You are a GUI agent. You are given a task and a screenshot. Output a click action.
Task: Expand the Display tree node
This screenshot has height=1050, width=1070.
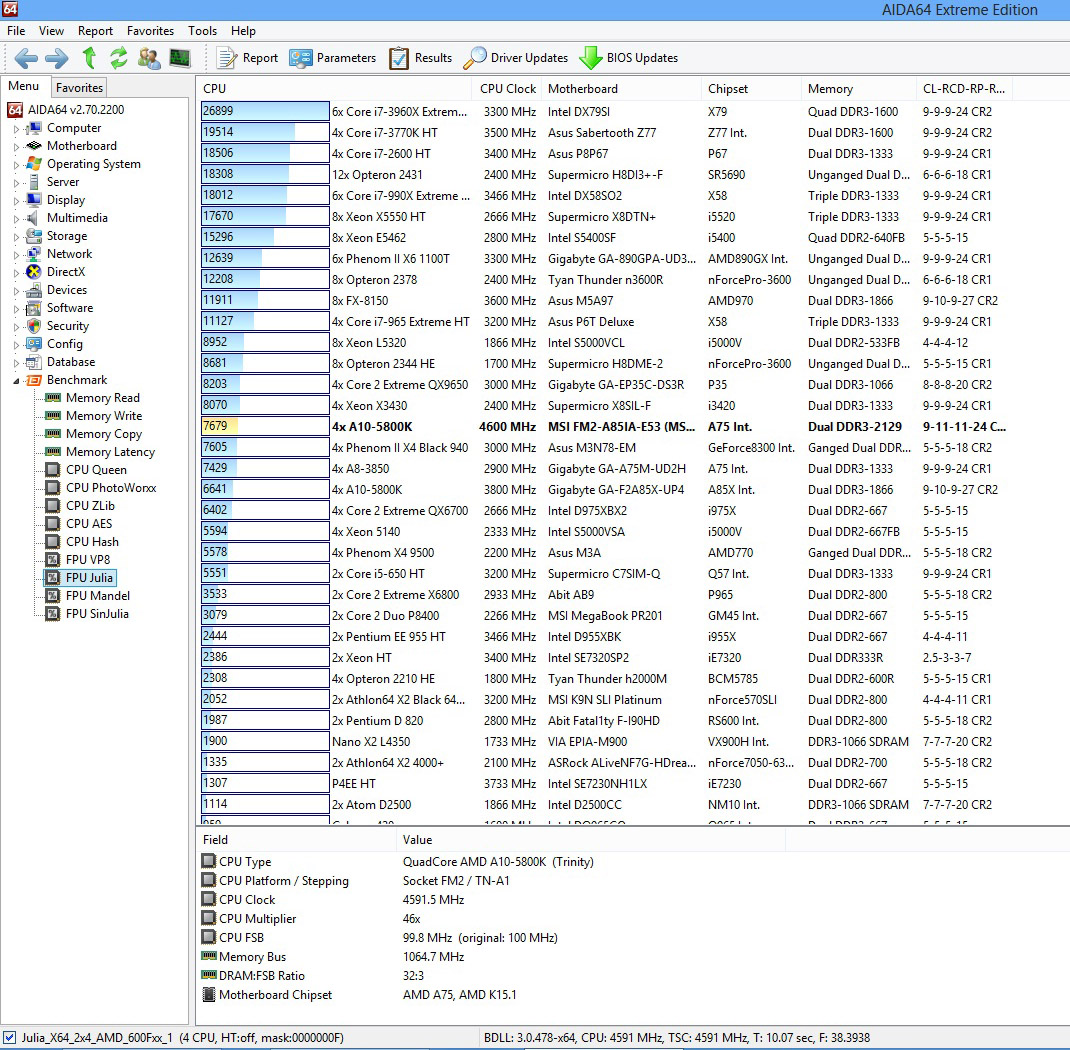point(16,201)
